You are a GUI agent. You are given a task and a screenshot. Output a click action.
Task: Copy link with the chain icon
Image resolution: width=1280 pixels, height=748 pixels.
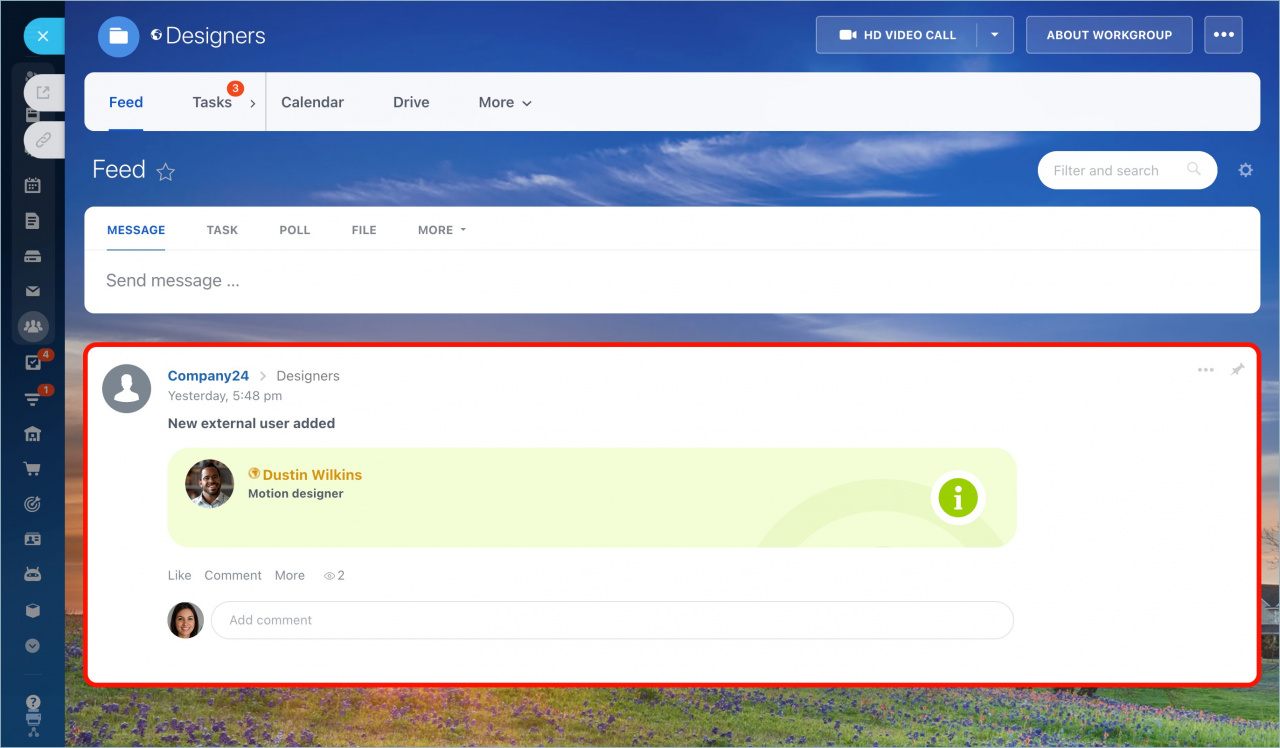43,140
